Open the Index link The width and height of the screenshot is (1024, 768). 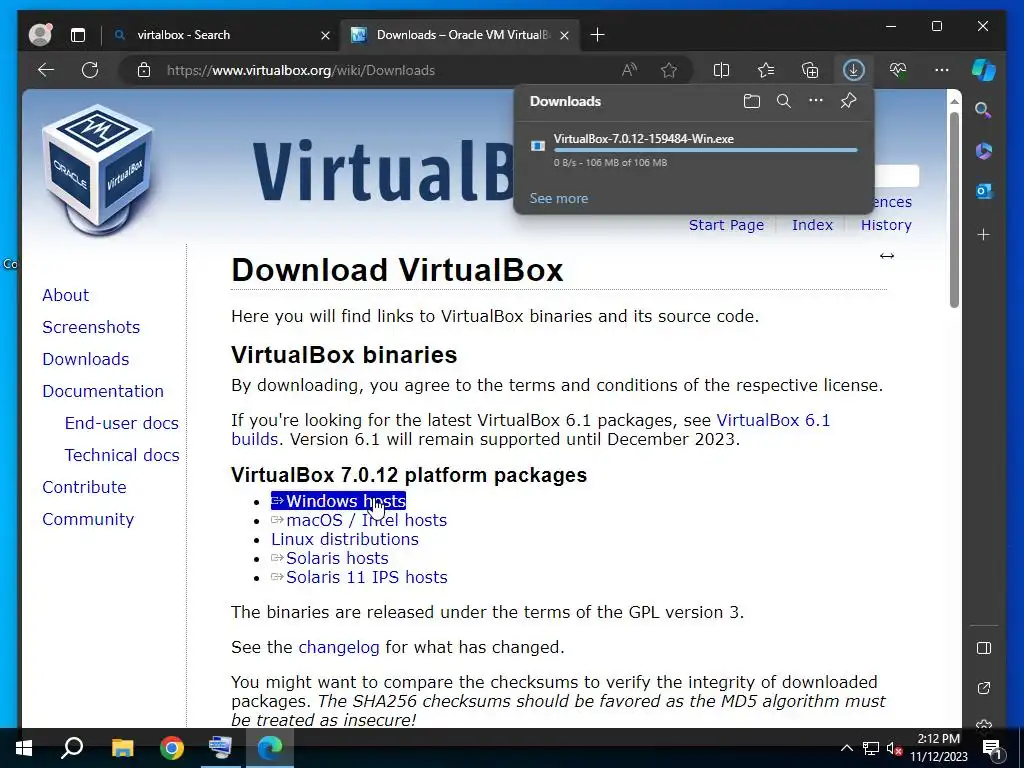(812, 225)
